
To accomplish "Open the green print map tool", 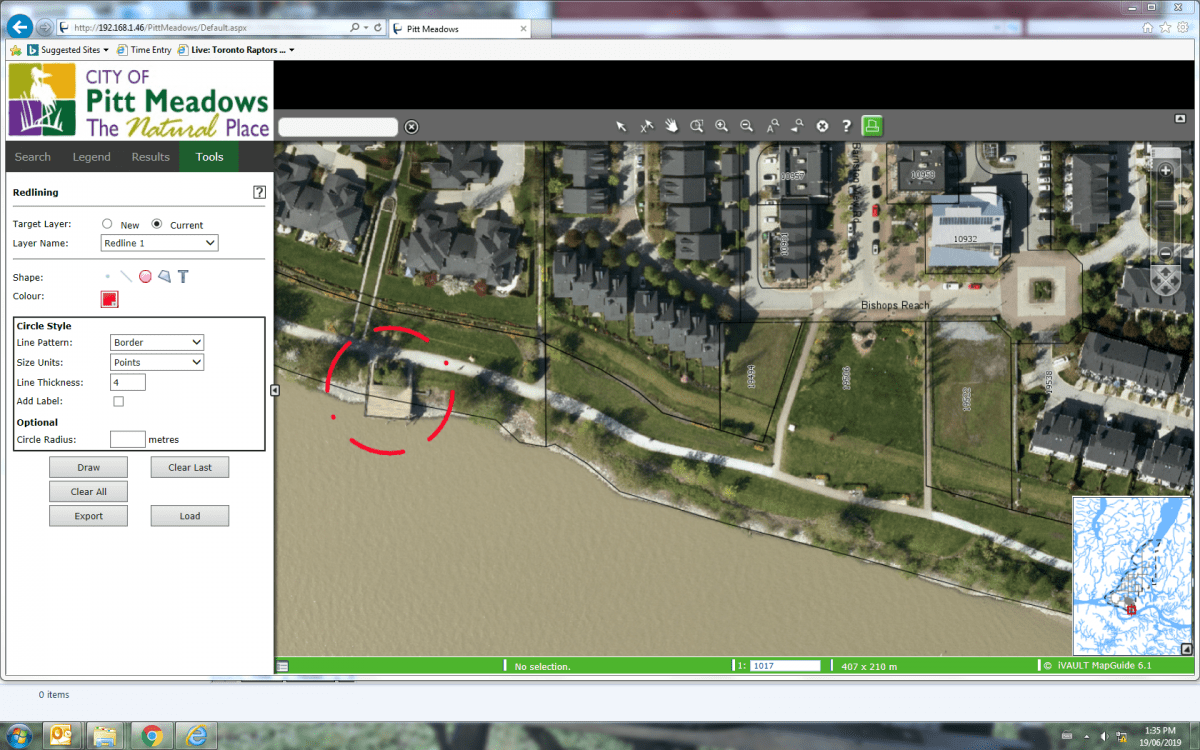I will (872, 126).
